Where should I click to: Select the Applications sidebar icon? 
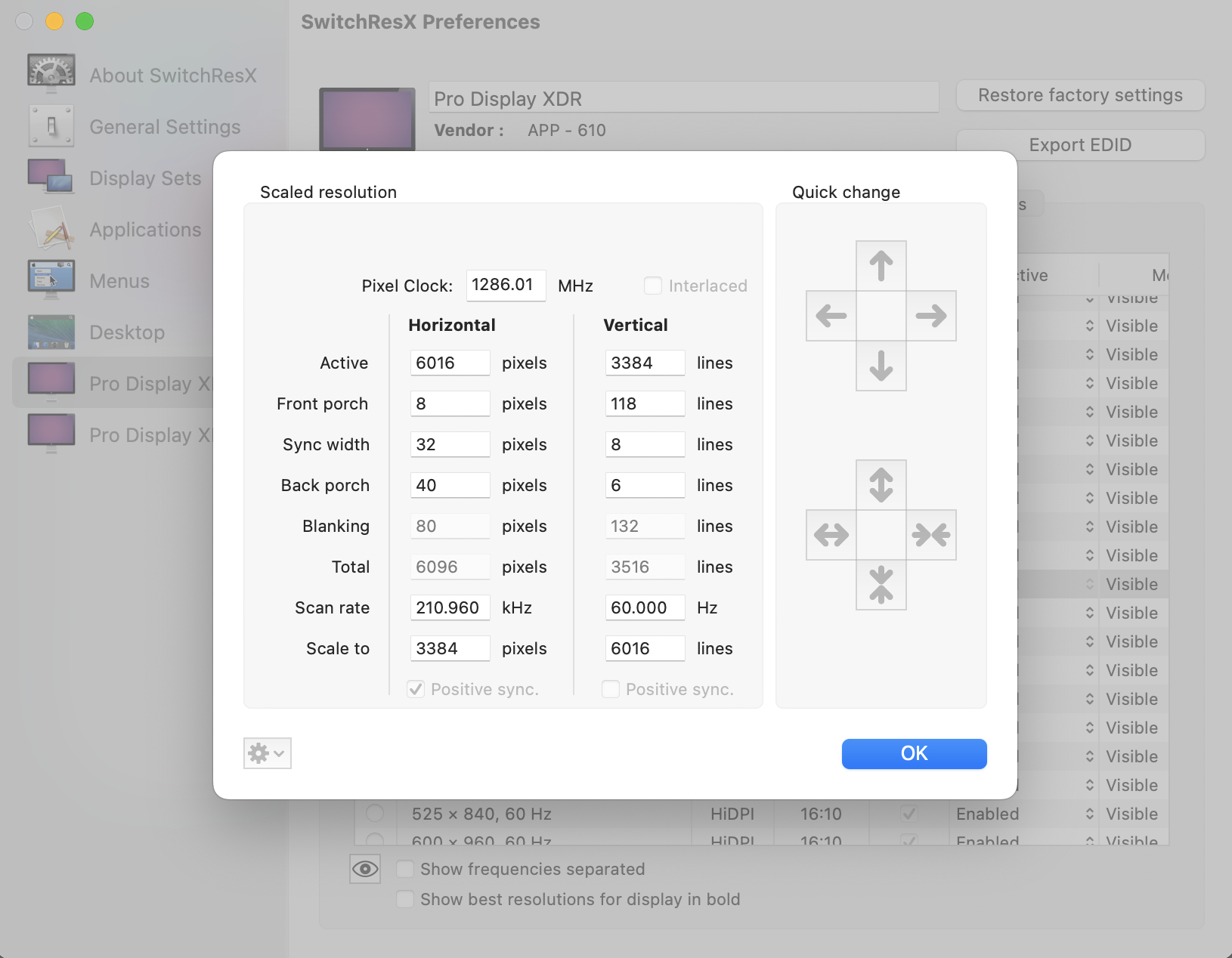coord(51,228)
